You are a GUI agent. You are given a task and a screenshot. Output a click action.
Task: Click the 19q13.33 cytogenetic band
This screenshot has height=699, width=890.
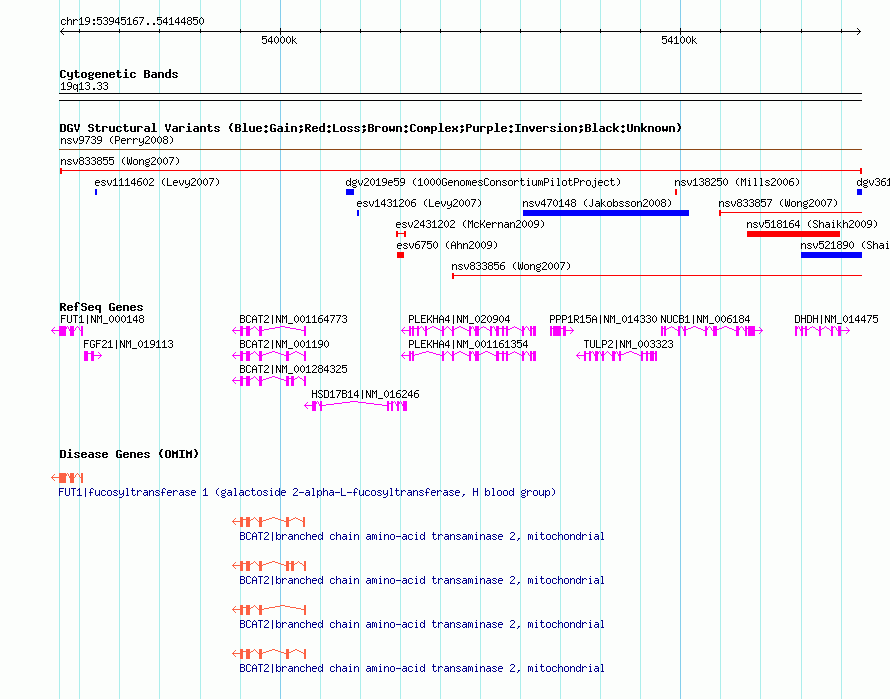(x=460, y=97)
